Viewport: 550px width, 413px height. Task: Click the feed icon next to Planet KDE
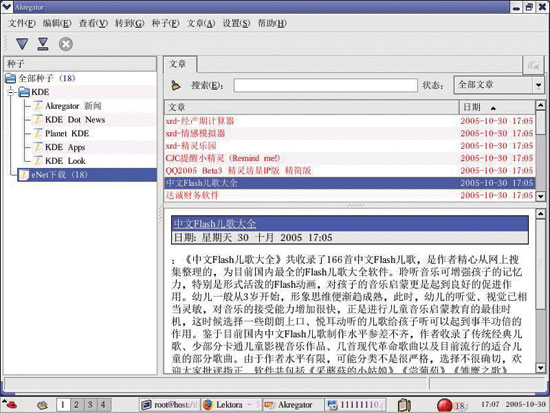tap(38, 133)
